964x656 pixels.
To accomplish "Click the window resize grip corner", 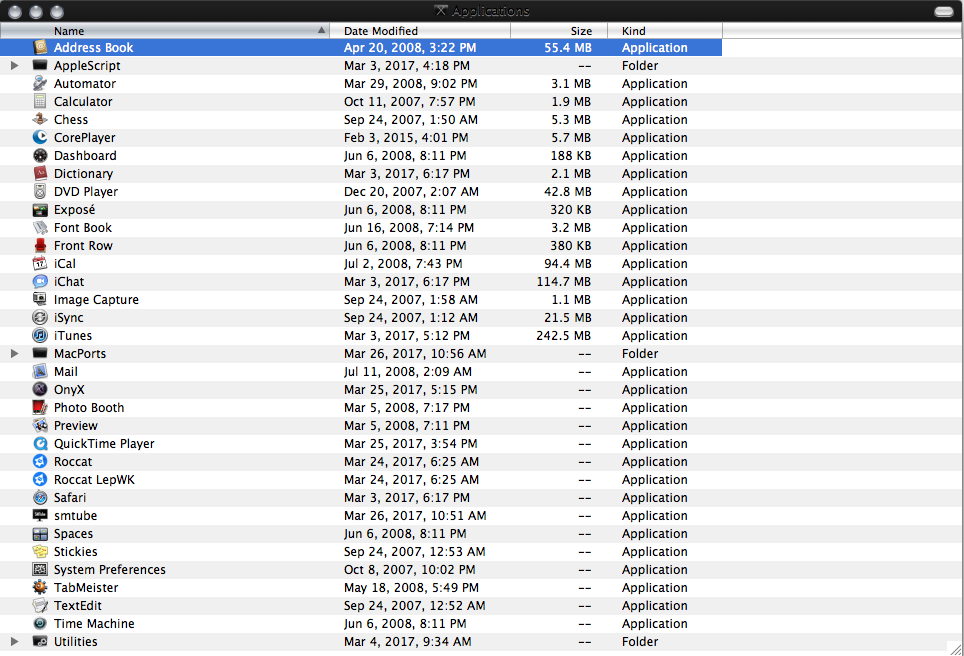I will pyautogui.click(x=956, y=648).
